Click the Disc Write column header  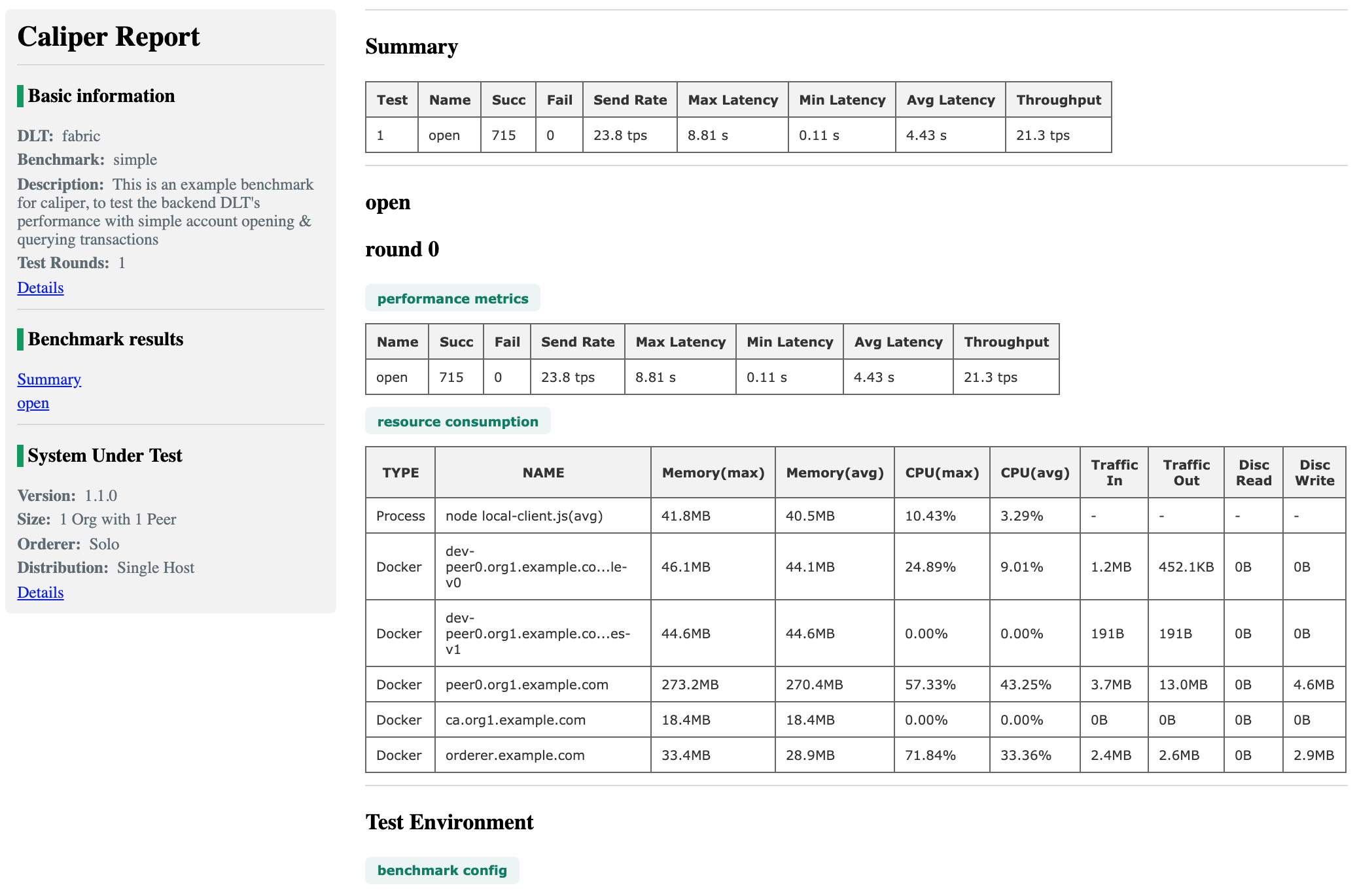tap(1314, 473)
